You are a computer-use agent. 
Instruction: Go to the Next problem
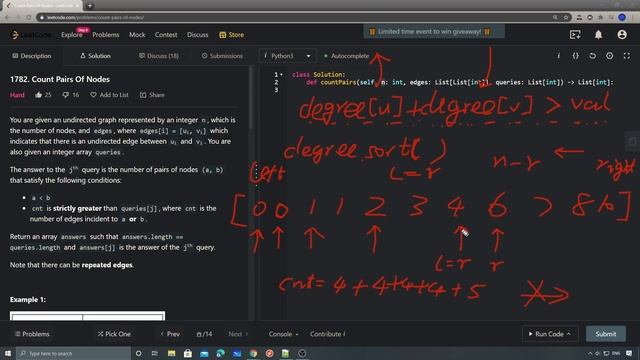coord(238,334)
